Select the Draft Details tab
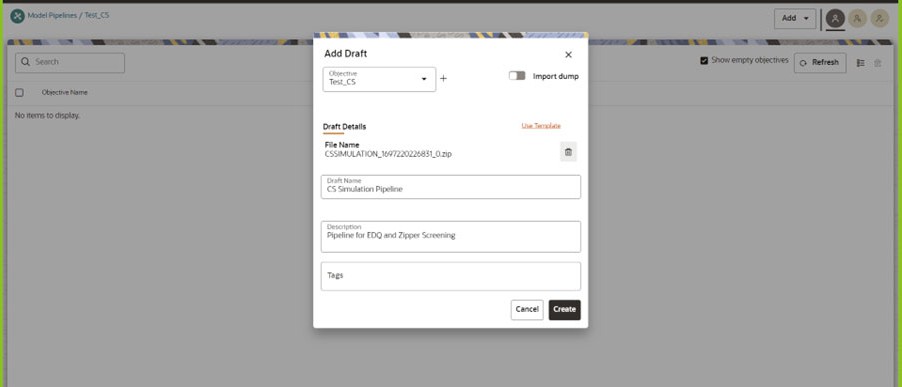Viewport: 902px width, 387px height. click(344, 127)
